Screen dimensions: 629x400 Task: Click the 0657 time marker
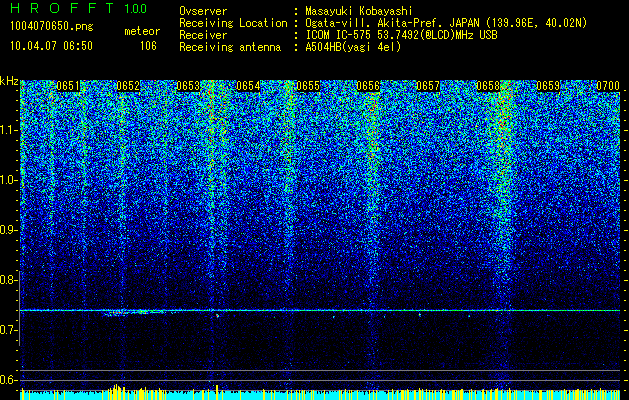click(428, 86)
